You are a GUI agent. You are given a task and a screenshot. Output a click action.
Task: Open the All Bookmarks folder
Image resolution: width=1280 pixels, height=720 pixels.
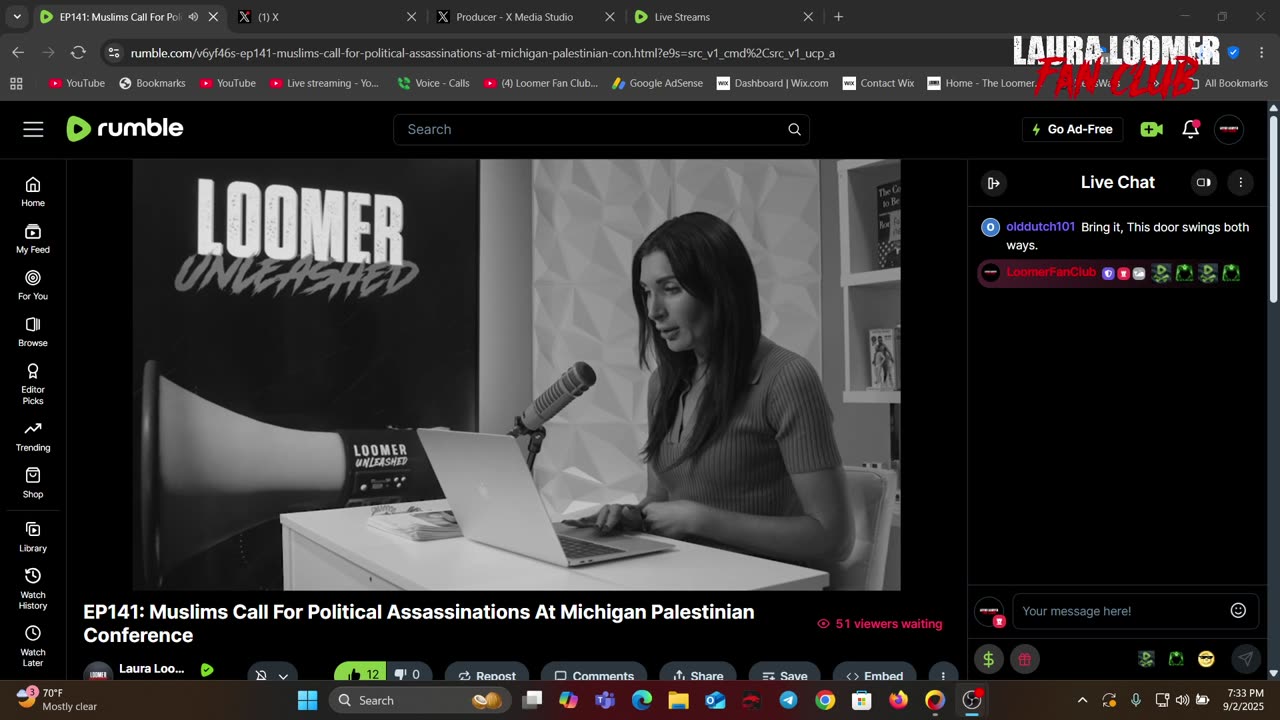click(x=1227, y=83)
